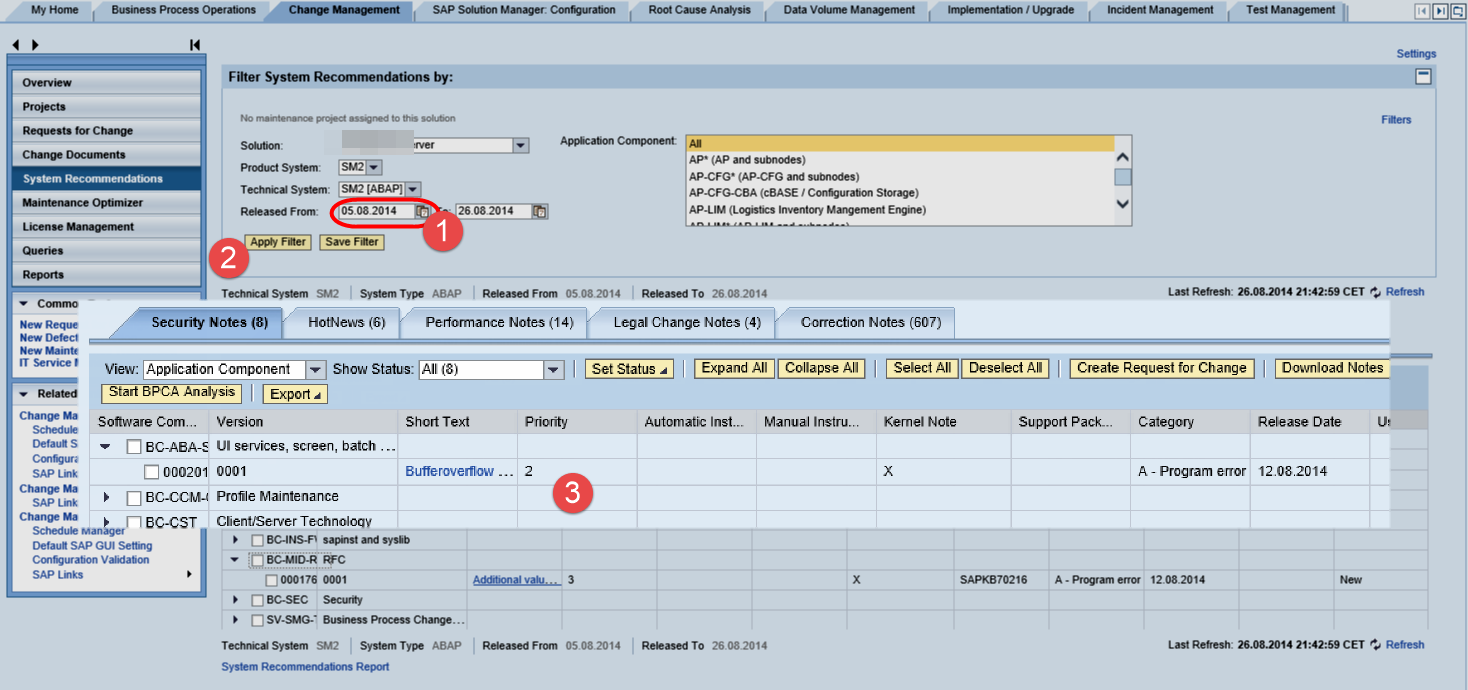Switch to the My Home tab
1468x690 pixels.
click(x=52, y=10)
